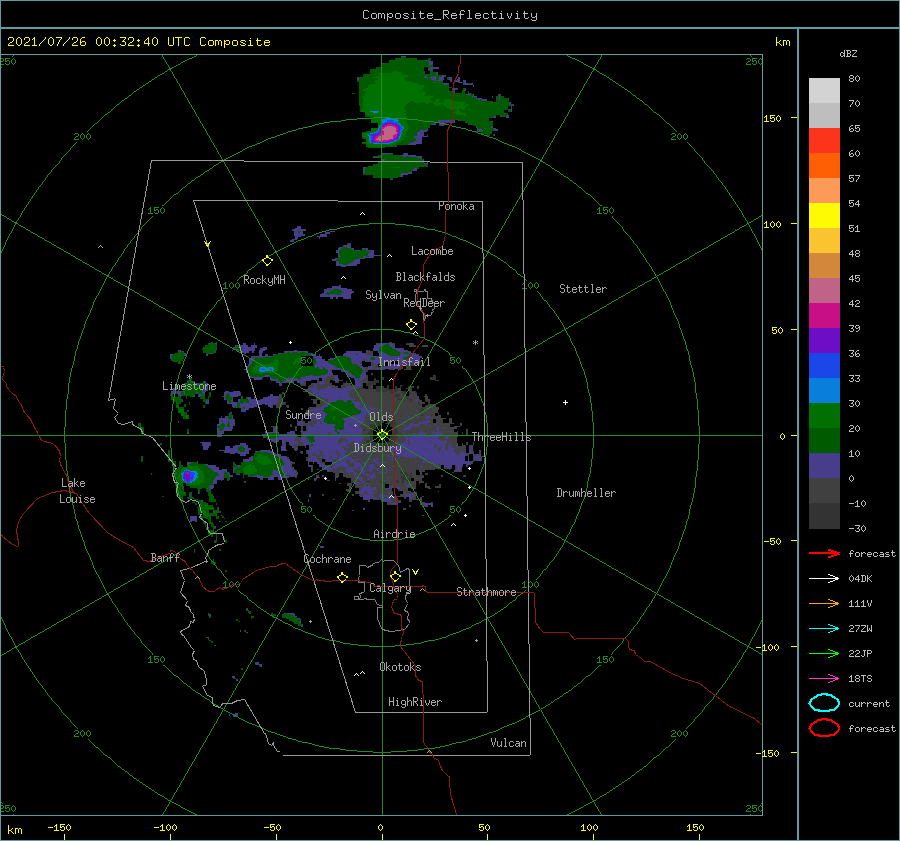Click the Limestone label on map
Screen dimensions: 900x841
(189, 386)
